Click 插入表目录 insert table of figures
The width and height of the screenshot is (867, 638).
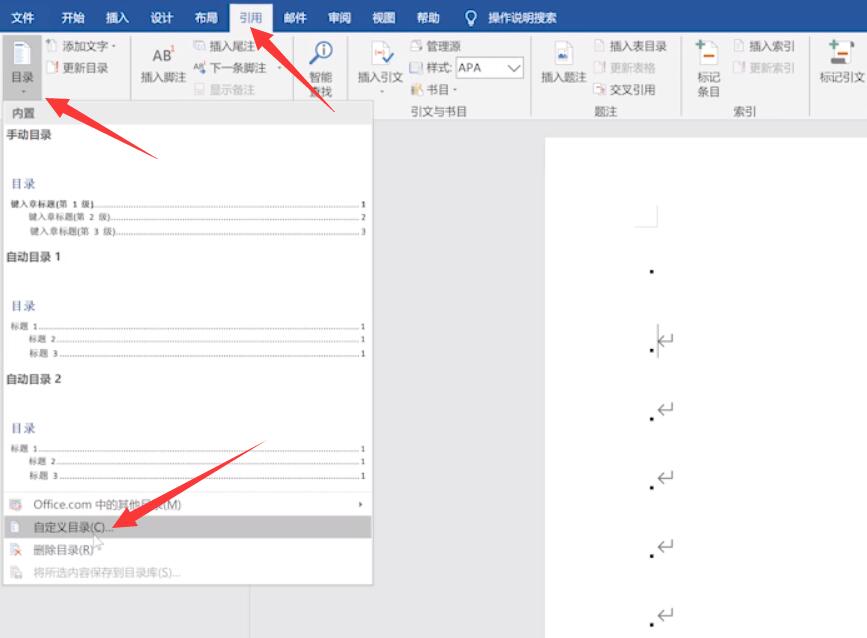click(631, 46)
